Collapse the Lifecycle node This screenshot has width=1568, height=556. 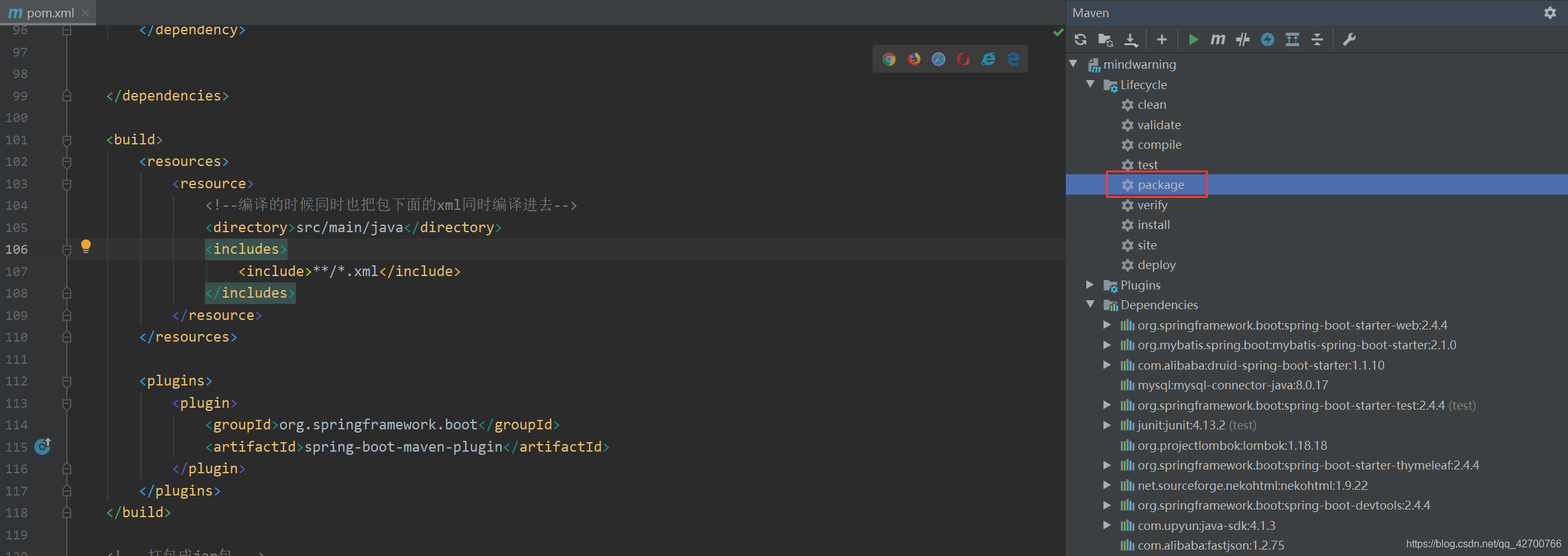point(1090,84)
